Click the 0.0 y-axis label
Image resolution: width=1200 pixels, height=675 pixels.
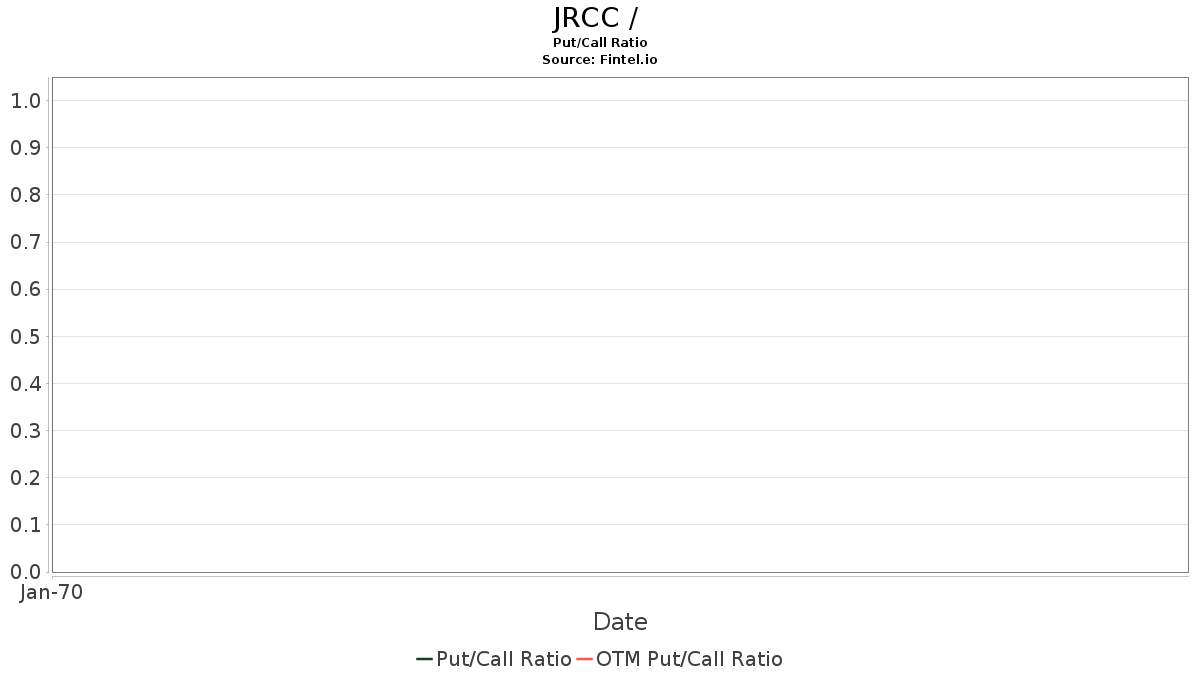(x=25, y=571)
